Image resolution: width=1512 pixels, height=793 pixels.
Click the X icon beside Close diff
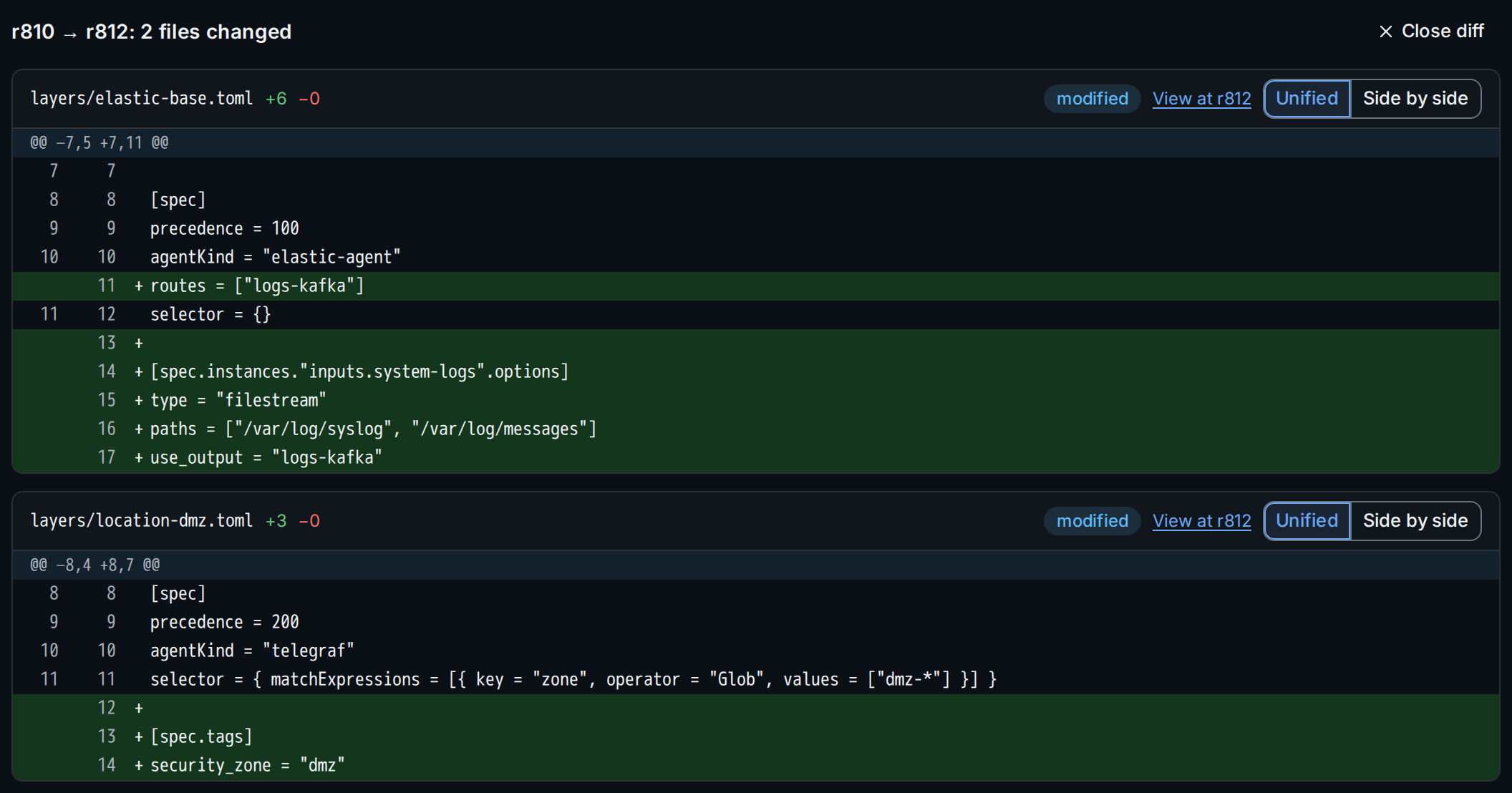click(x=1385, y=31)
